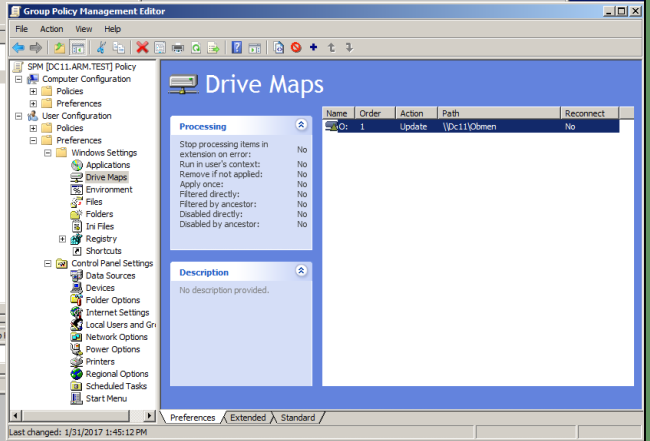This screenshot has width=650, height=441.
Task: Collapse the Description panel chevron
Action: point(301,271)
